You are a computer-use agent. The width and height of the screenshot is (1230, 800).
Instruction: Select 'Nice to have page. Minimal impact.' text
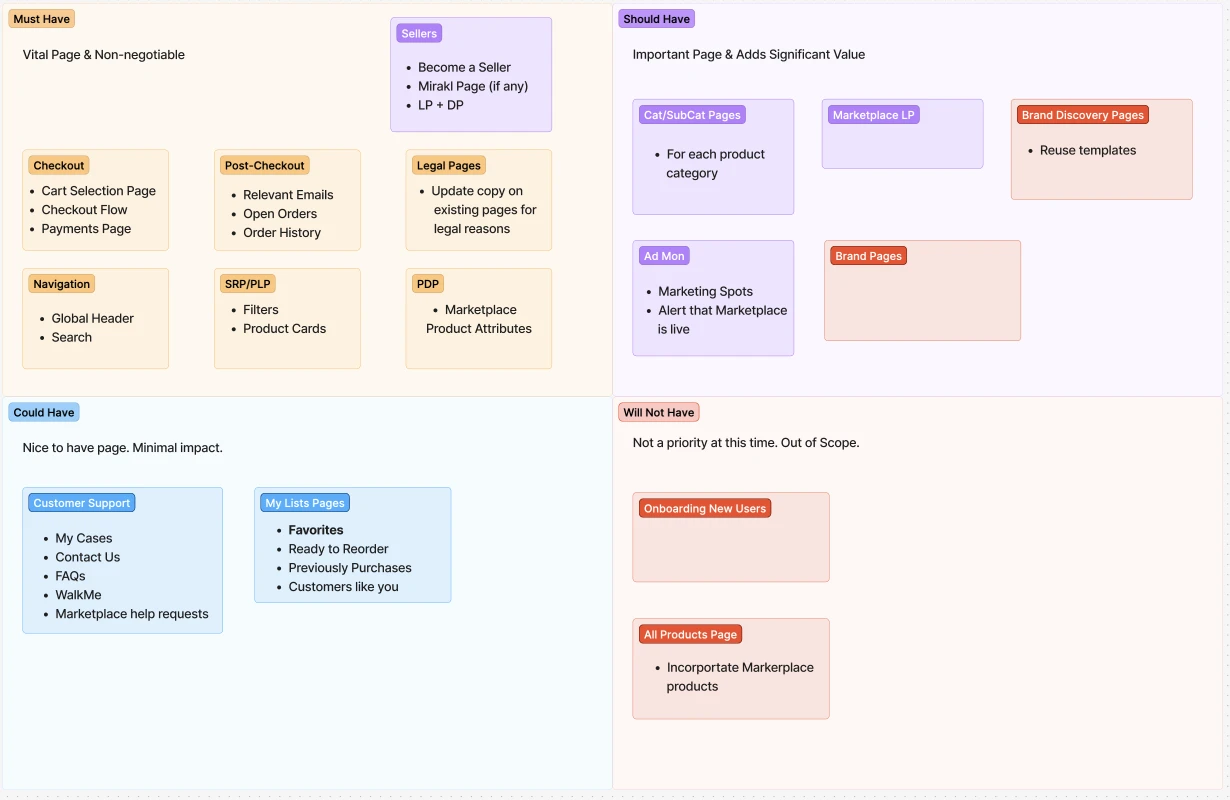[123, 448]
